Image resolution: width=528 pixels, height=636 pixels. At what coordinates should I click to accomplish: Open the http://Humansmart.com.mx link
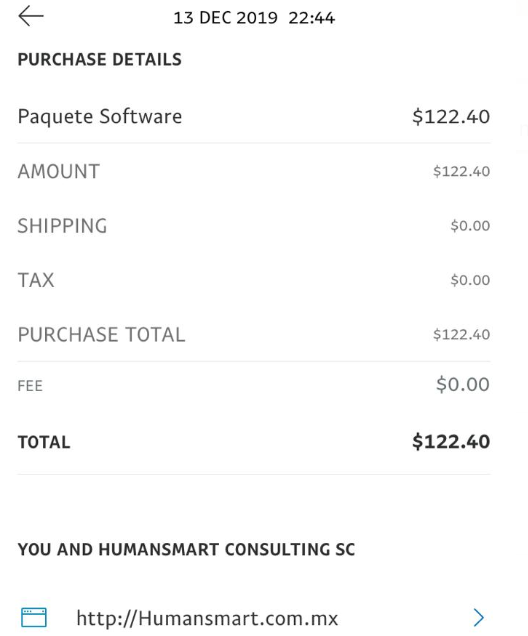(207, 619)
